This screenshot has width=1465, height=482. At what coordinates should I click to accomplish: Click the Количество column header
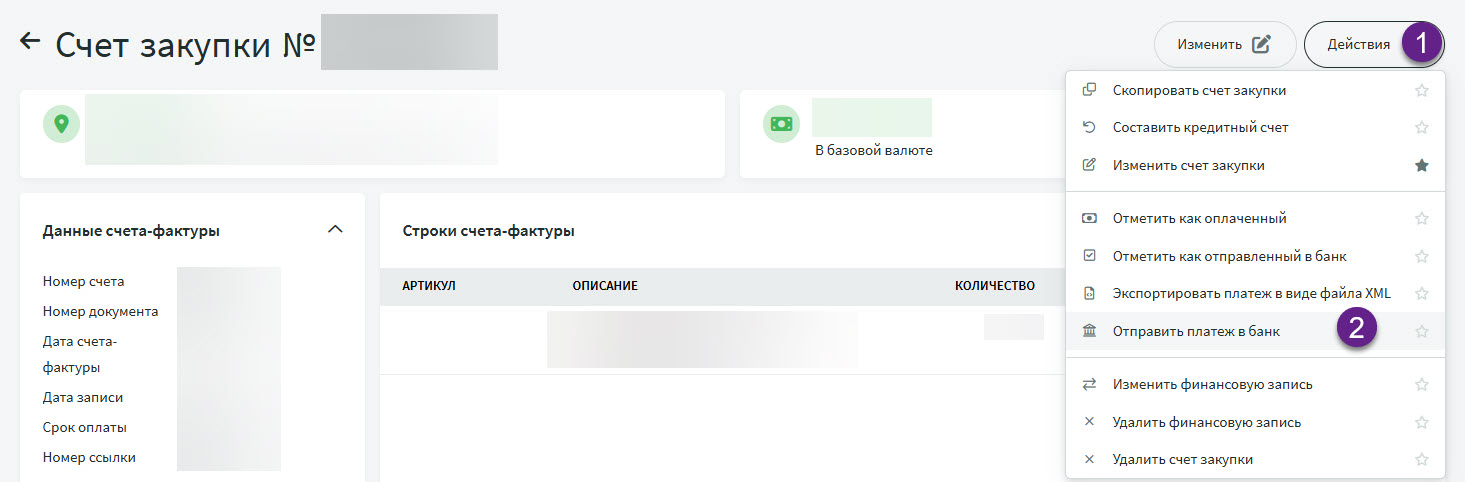(994, 286)
